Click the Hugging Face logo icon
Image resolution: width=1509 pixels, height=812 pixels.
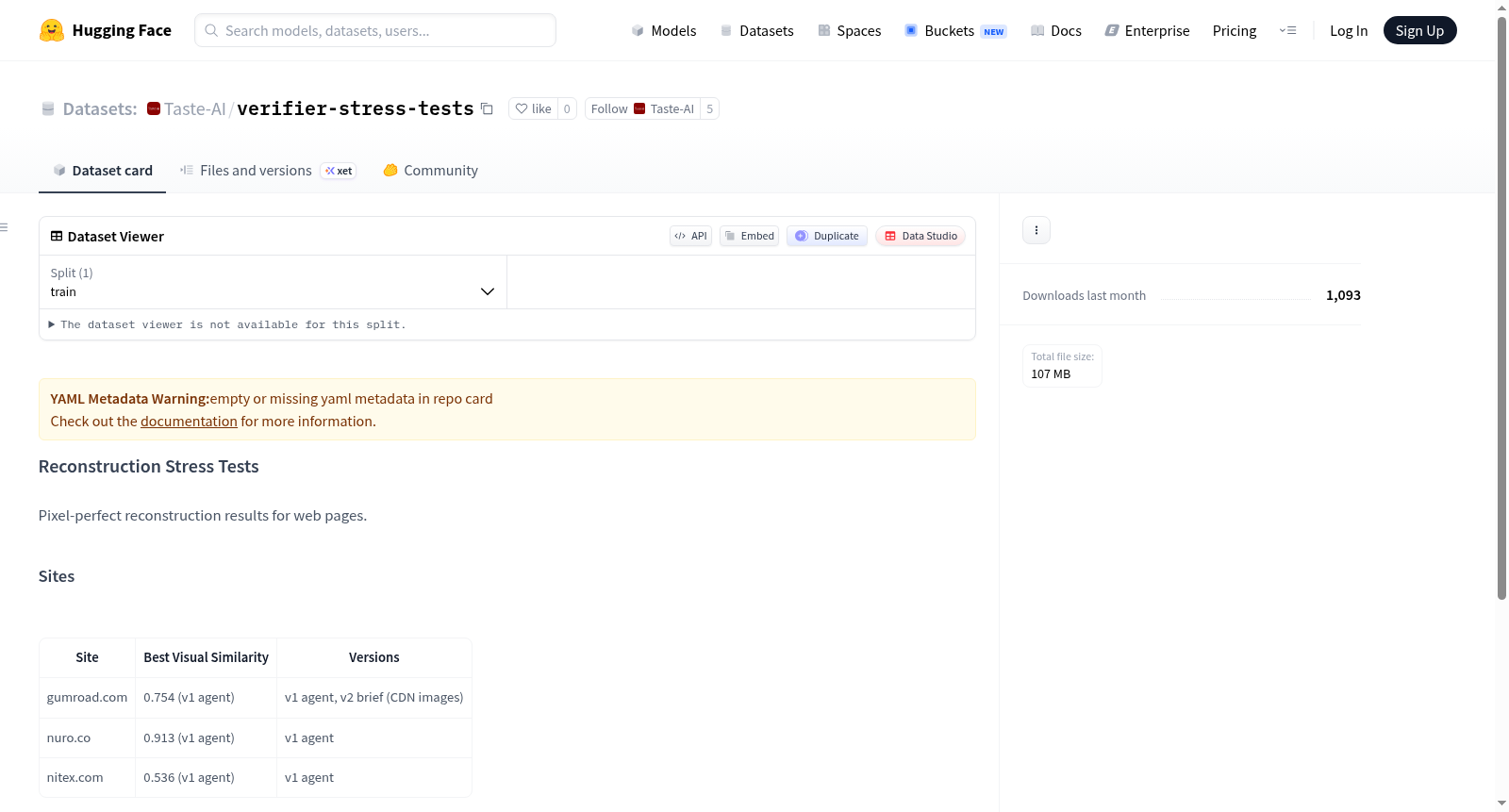(x=52, y=30)
